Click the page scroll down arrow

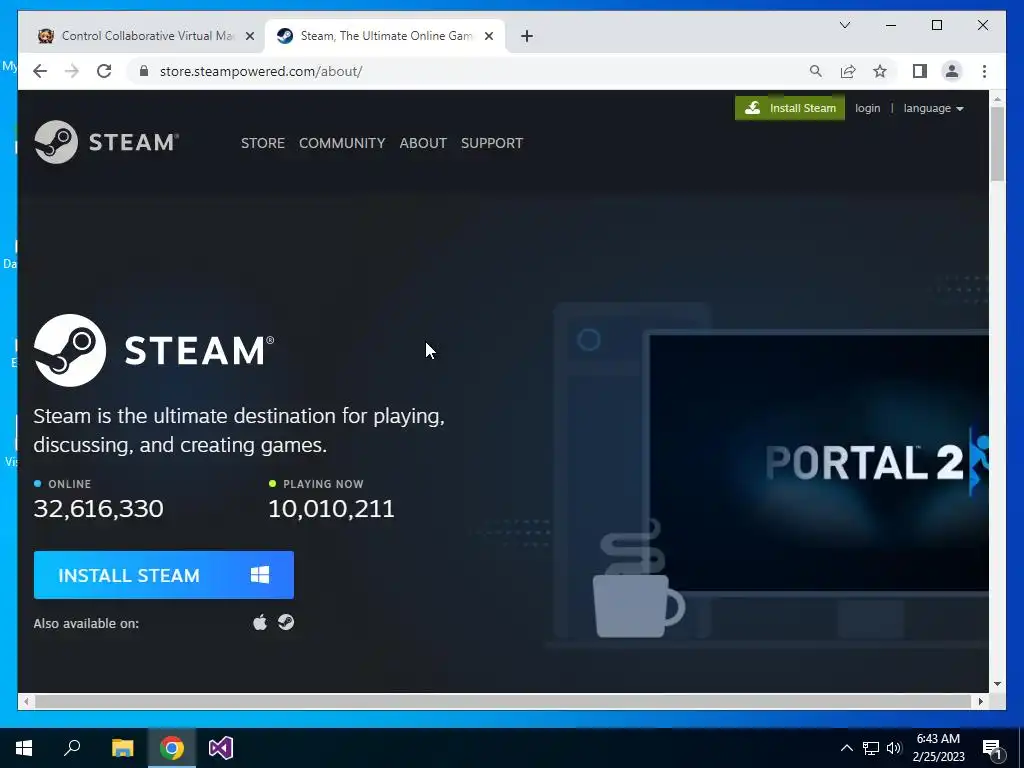(x=997, y=684)
